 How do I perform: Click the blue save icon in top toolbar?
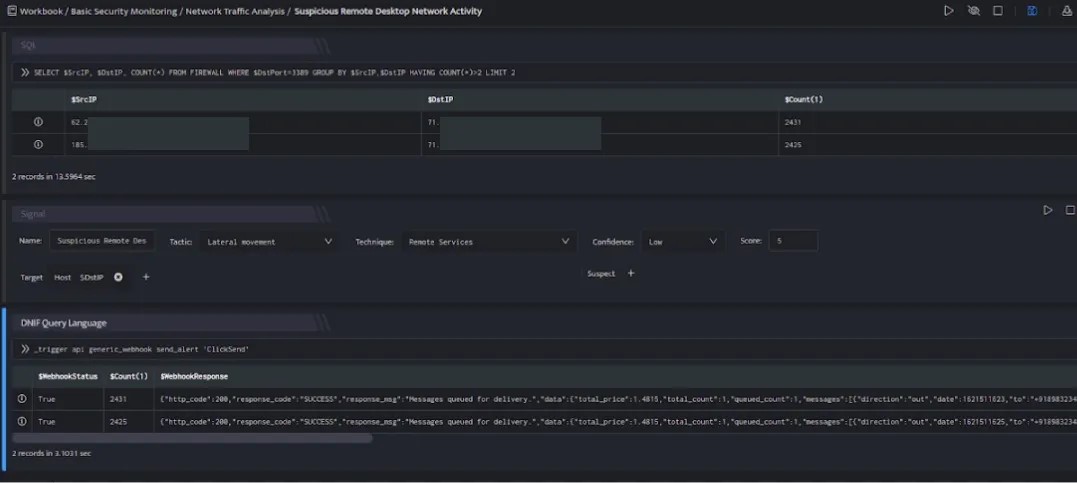[x=1032, y=11]
